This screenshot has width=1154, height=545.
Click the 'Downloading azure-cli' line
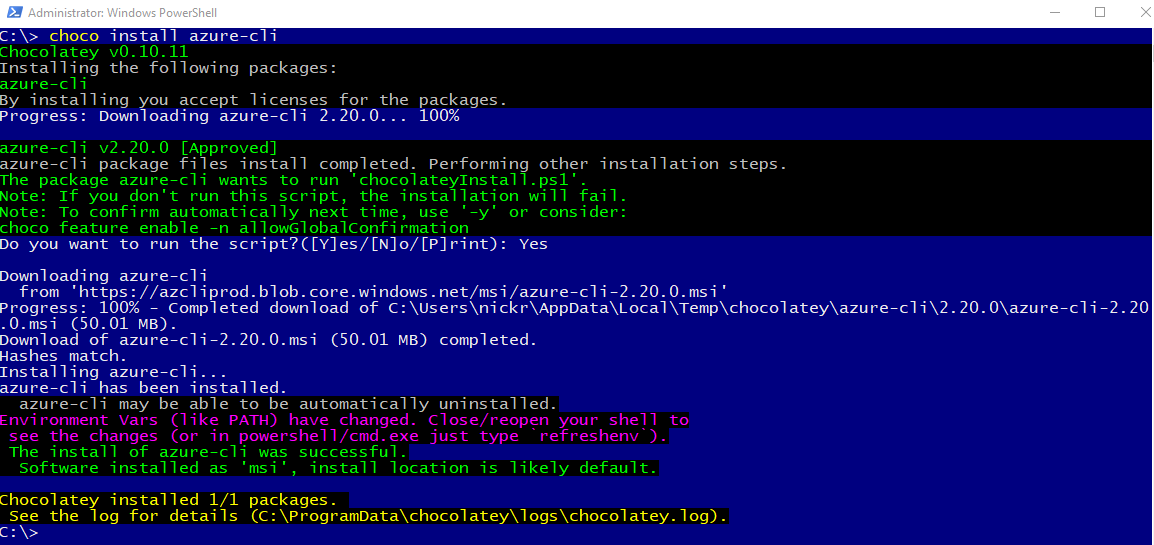tap(104, 277)
